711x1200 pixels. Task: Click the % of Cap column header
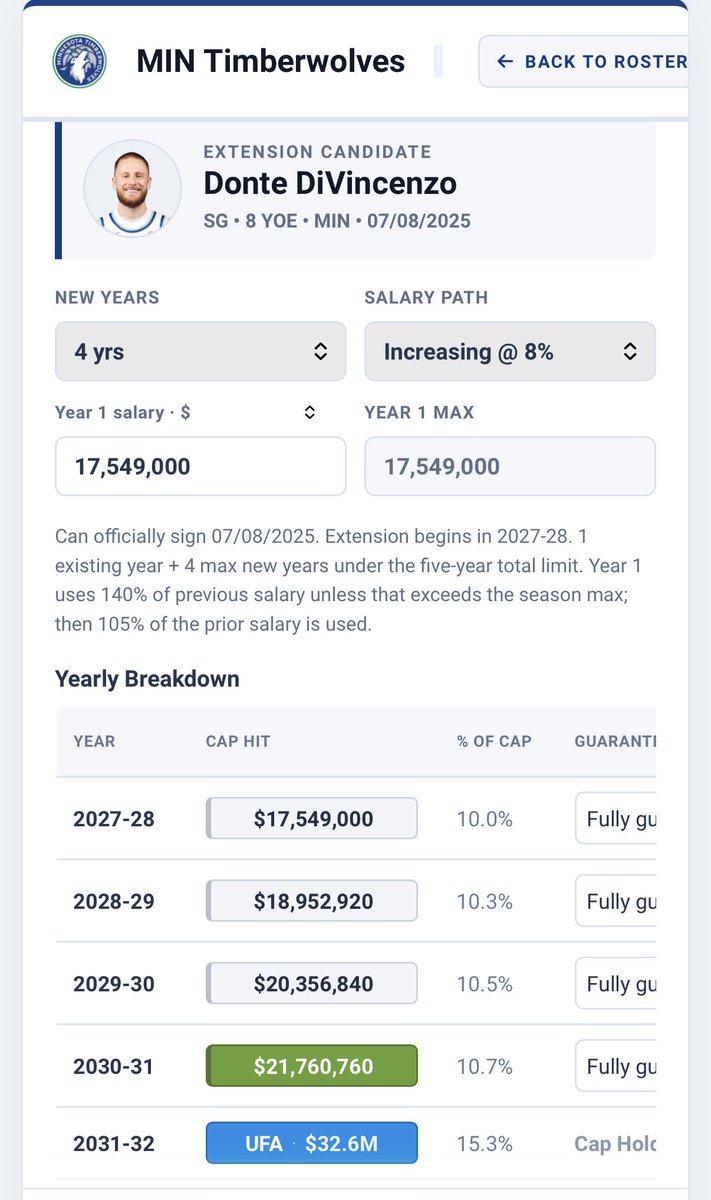click(x=494, y=742)
